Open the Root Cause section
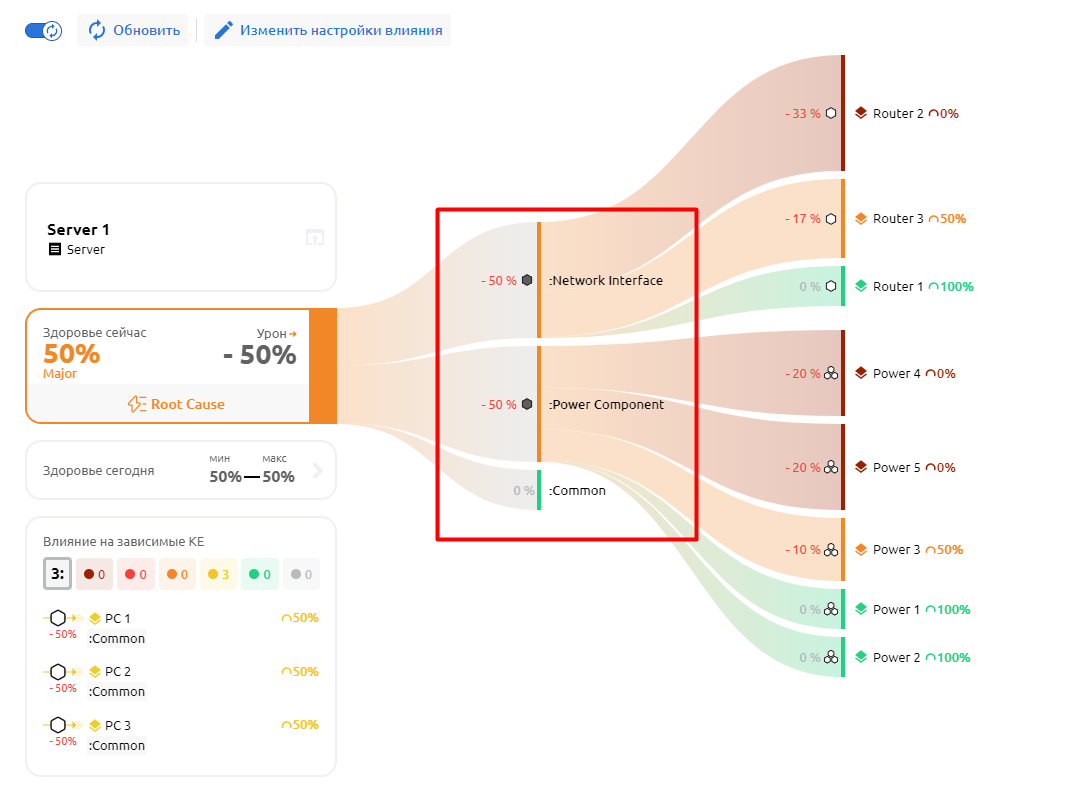The height and width of the screenshot is (794, 1071). click(176, 404)
